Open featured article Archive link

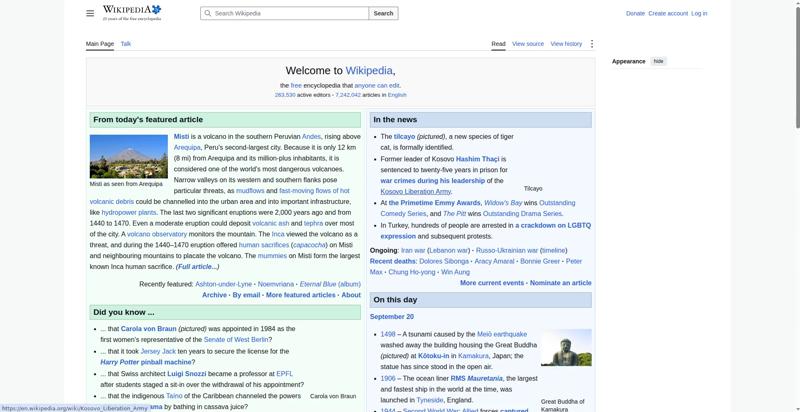(x=214, y=295)
